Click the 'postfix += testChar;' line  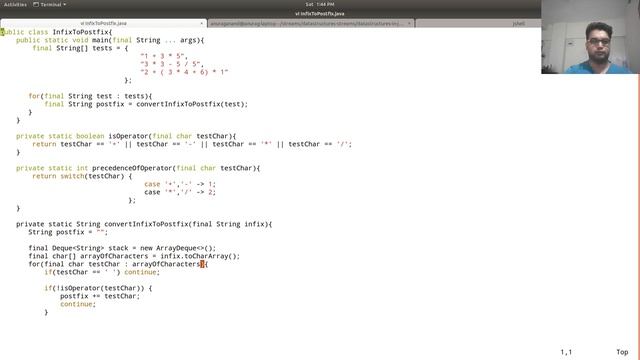click(x=100, y=296)
